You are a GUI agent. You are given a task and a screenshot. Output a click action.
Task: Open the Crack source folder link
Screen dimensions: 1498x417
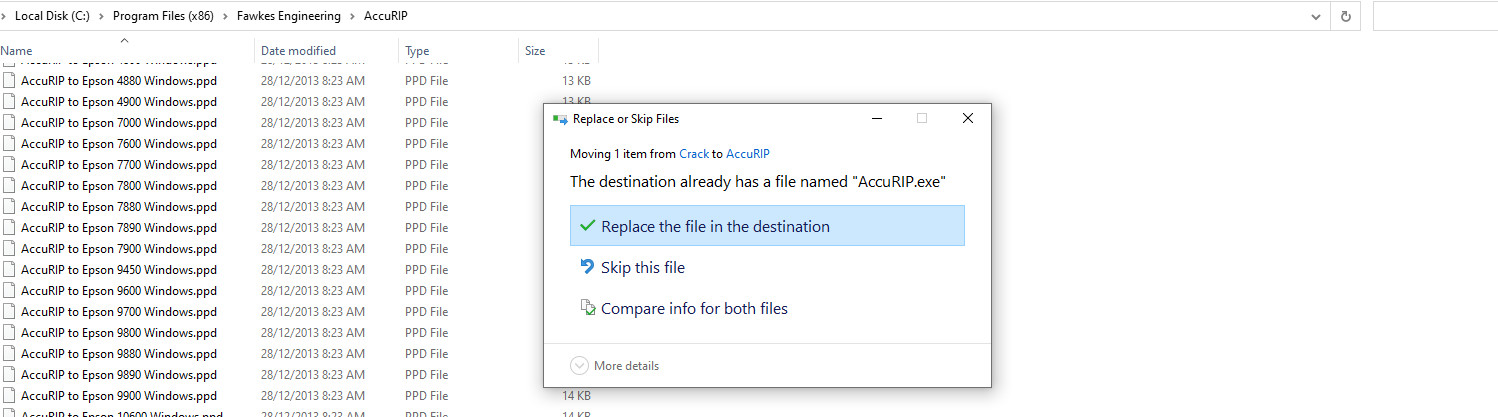pos(694,154)
